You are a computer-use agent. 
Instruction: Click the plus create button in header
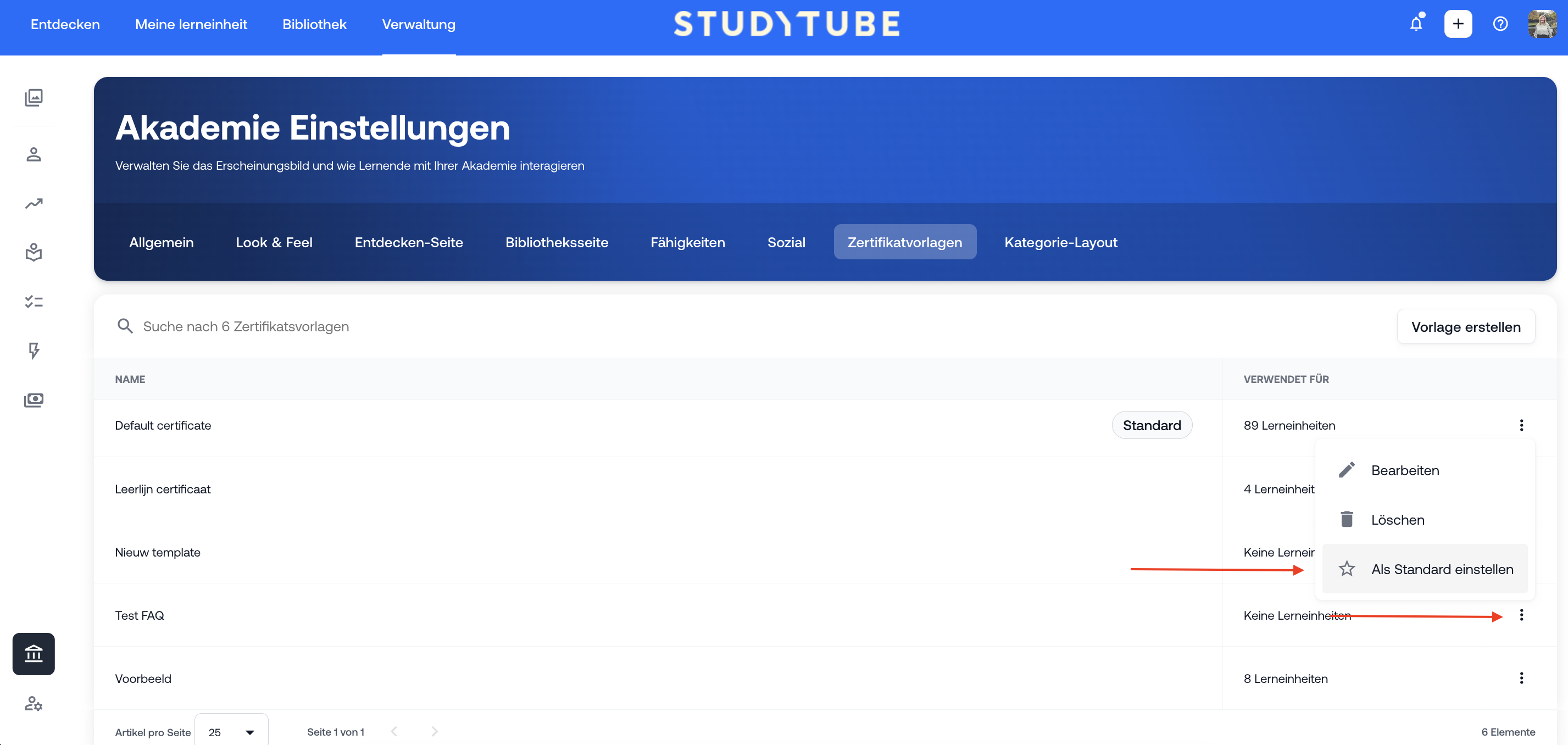(1458, 24)
